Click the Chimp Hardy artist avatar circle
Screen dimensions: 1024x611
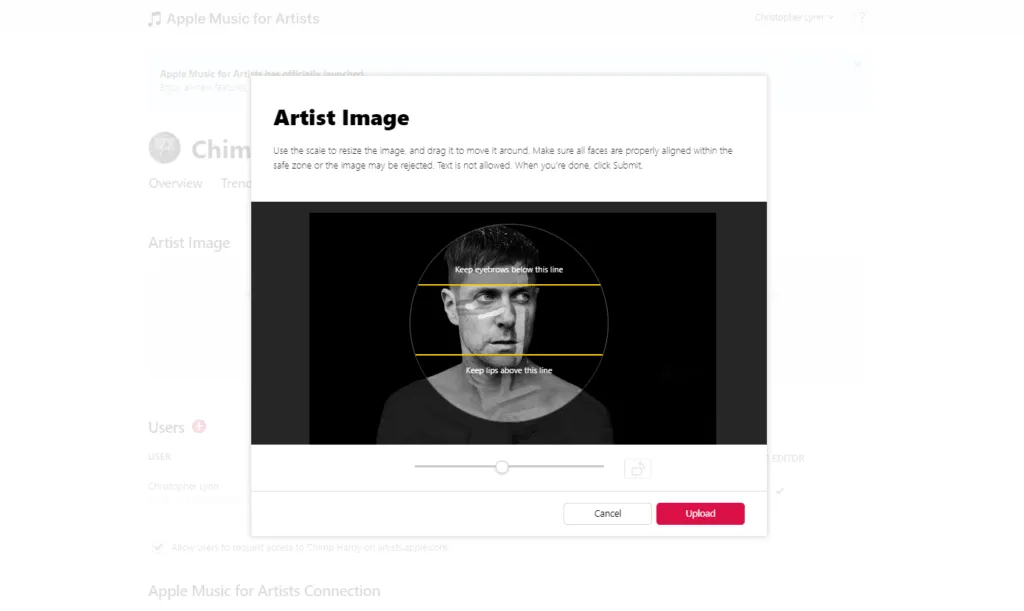tap(163, 147)
